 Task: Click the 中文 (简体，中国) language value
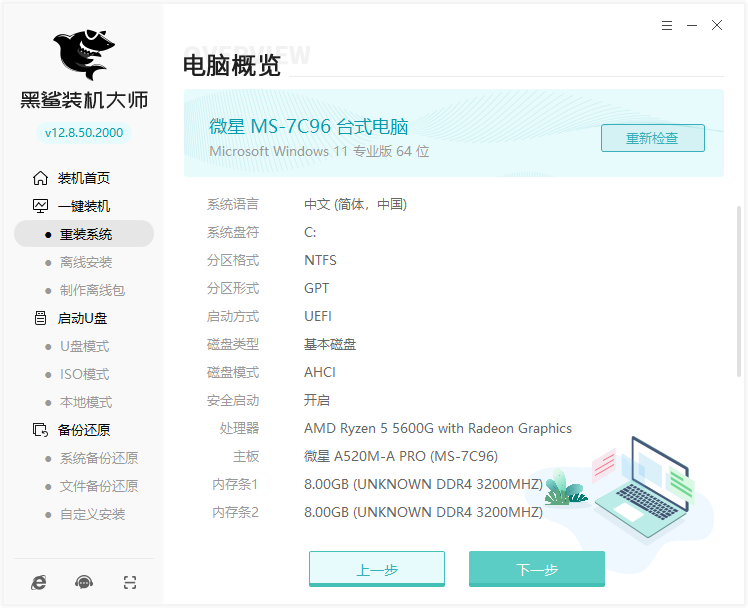pos(355,205)
